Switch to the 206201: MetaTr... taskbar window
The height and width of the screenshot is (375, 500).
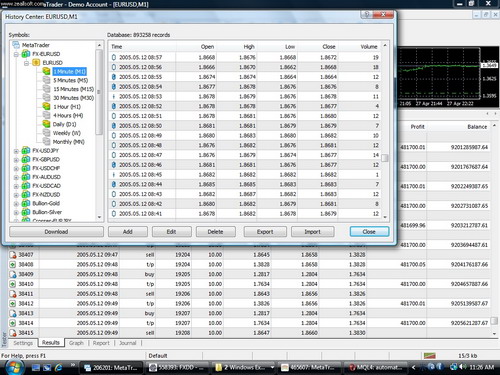[x=112, y=368]
